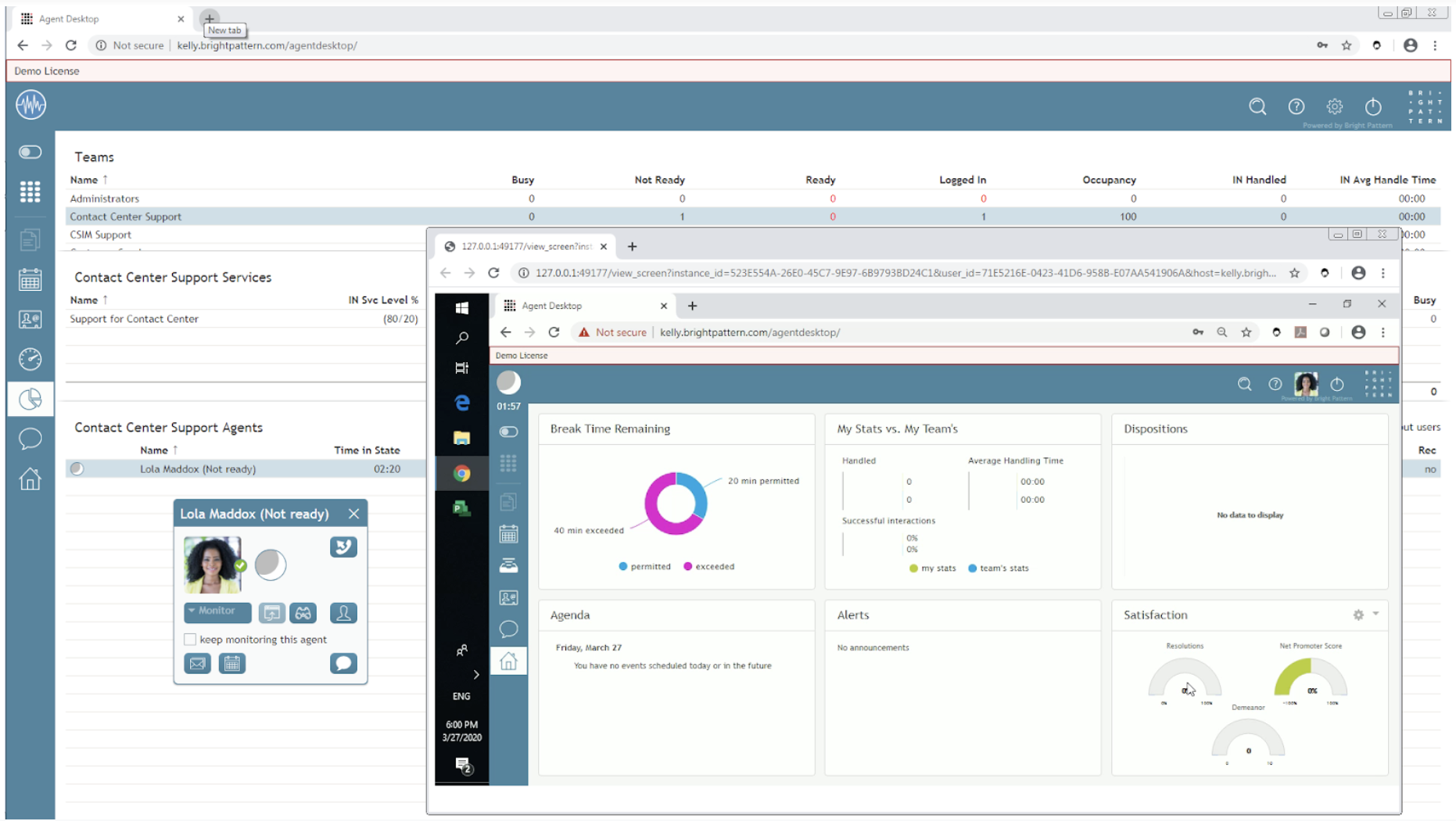1456x821 pixels.
Task: Open a new tab in the outer browser
Action: 210,18
